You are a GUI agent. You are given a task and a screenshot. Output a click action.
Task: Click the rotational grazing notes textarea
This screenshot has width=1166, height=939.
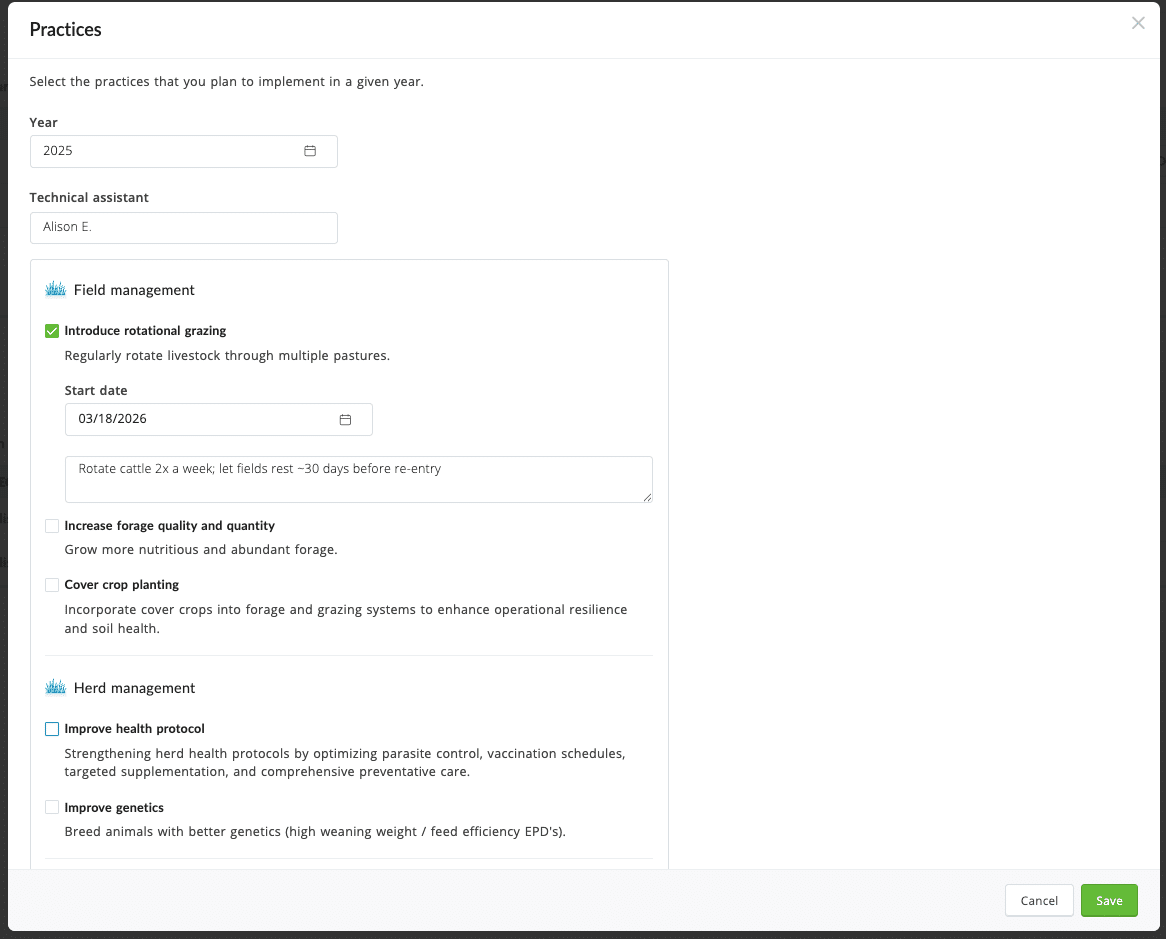pyautogui.click(x=358, y=478)
